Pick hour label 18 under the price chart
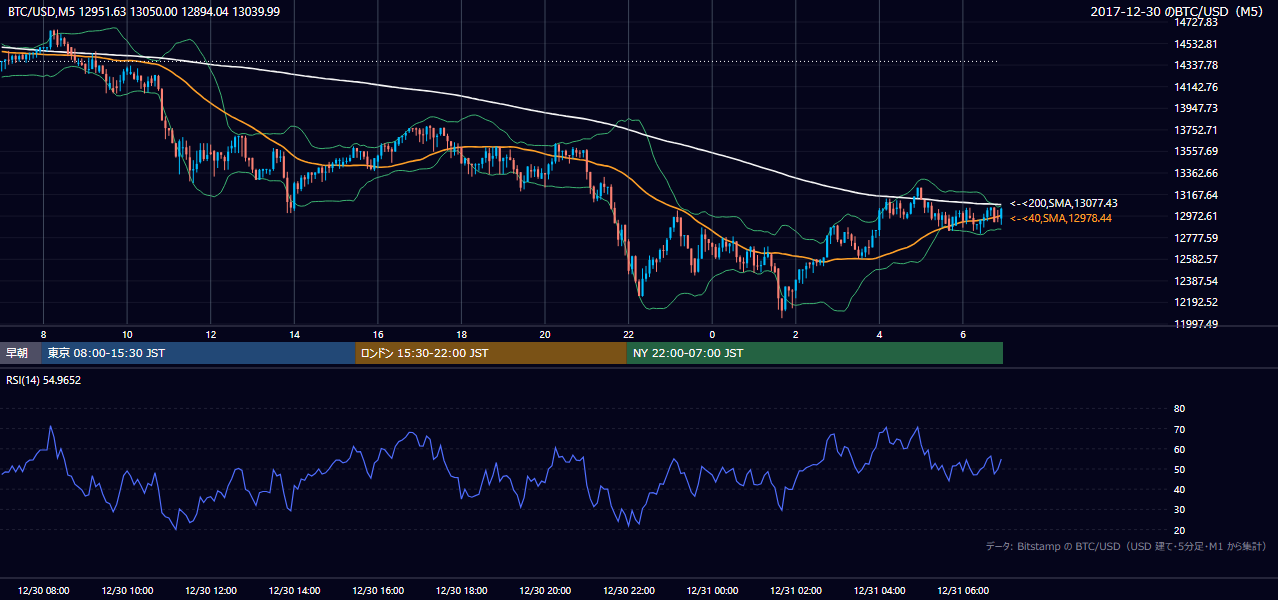This screenshot has height=600, width=1278. tap(461, 334)
